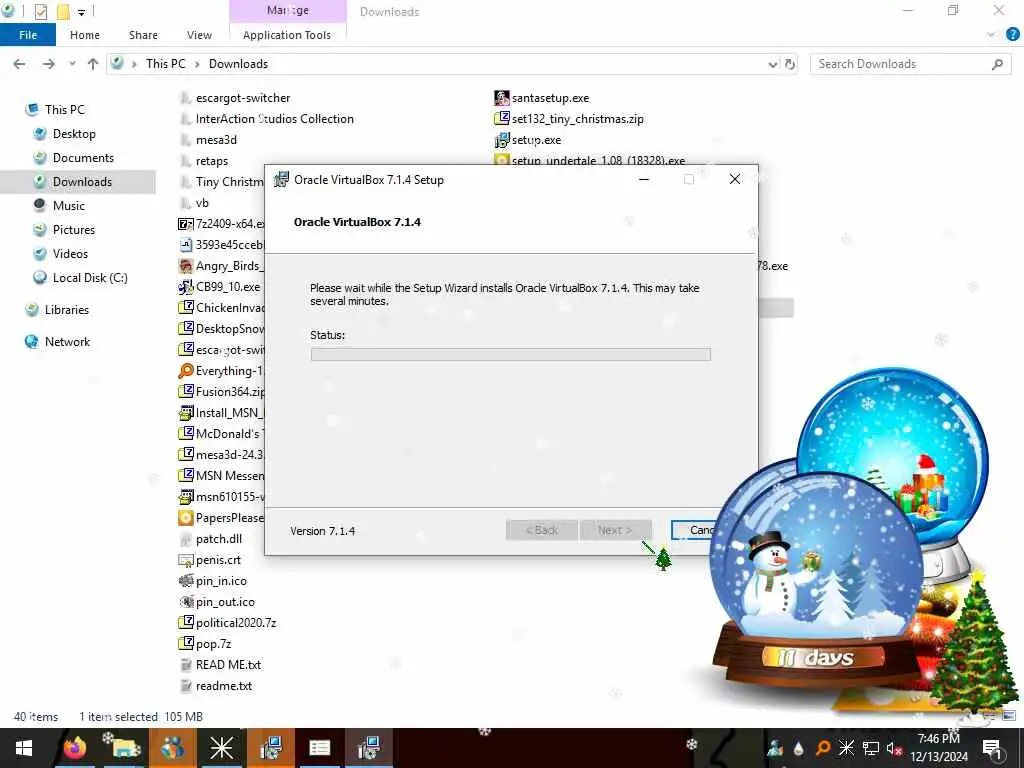Navigate forward with the right arrow

click(x=49, y=64)
